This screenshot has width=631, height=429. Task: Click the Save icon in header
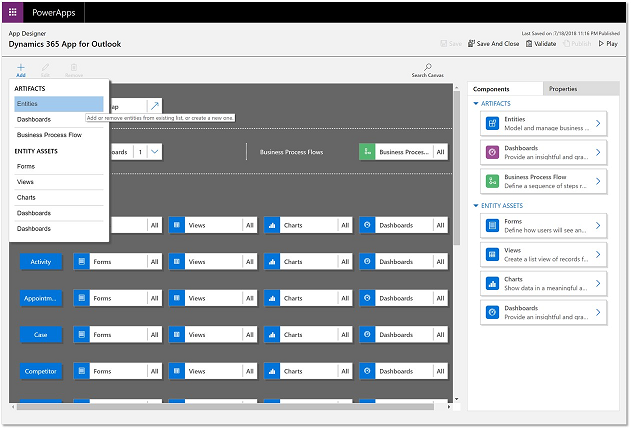444,43
